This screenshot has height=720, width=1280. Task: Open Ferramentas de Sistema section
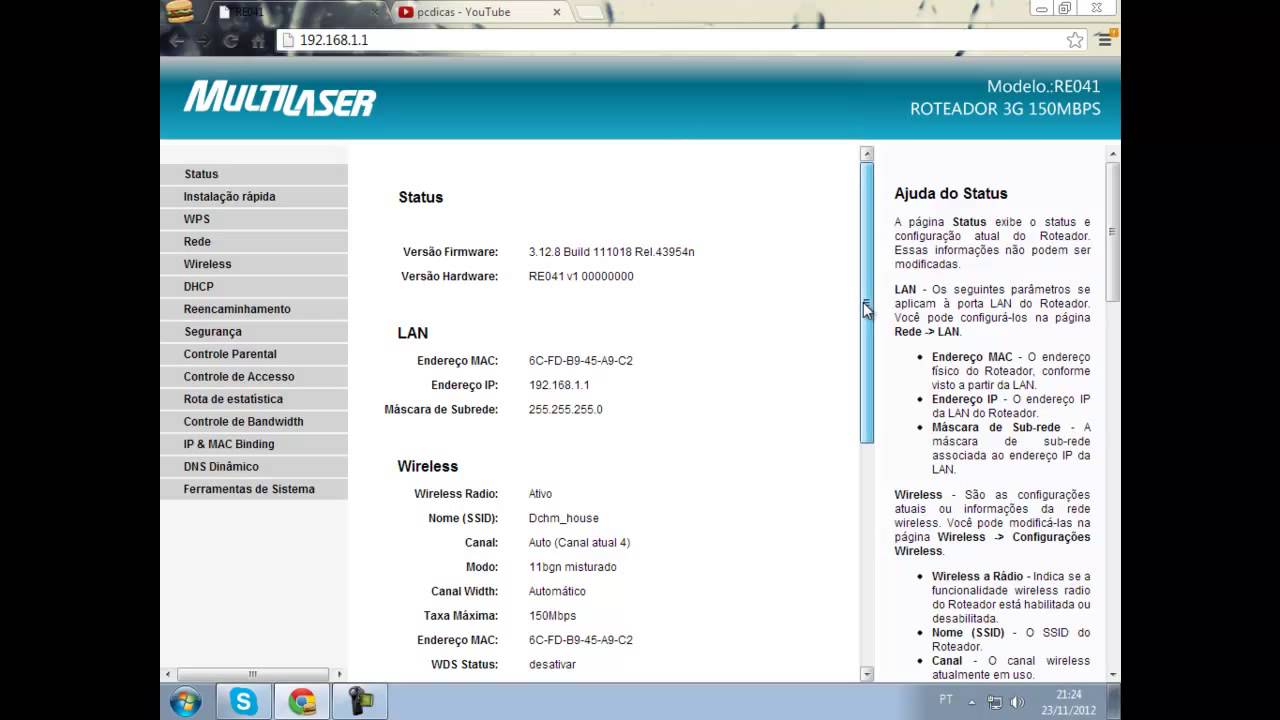click(249, 489)
